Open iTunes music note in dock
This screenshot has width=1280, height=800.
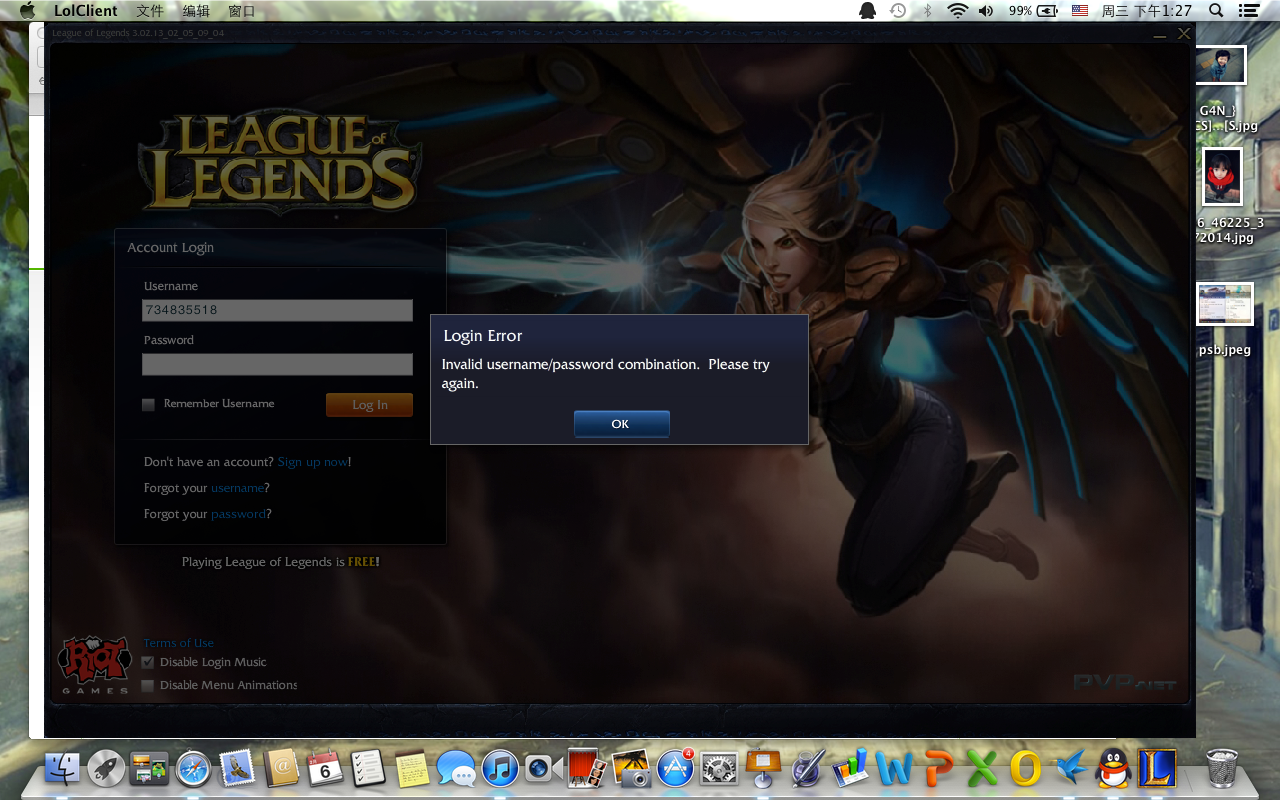click(x=500, y=768)
